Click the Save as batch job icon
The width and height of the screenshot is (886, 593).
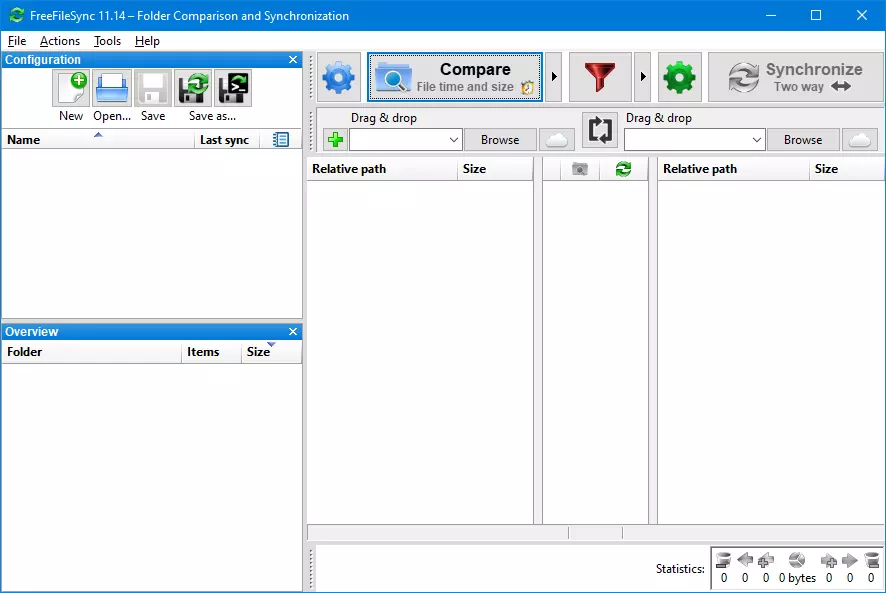pyautogui.click(x=233, y=89)
